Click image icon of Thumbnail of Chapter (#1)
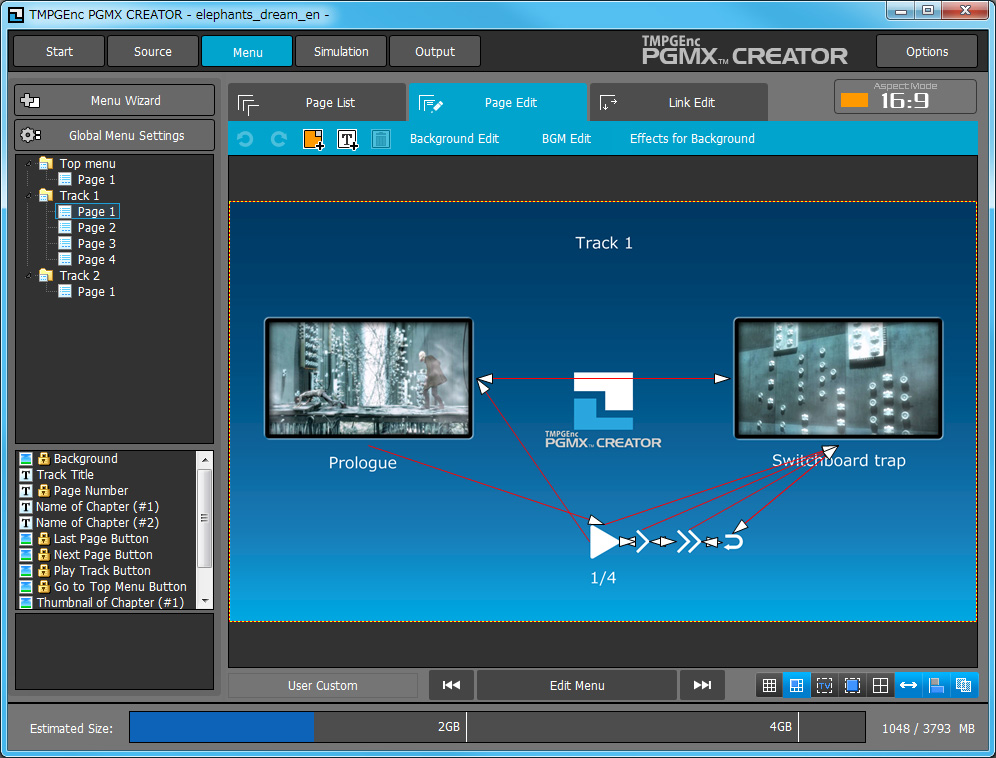 (x=25, y=602)
